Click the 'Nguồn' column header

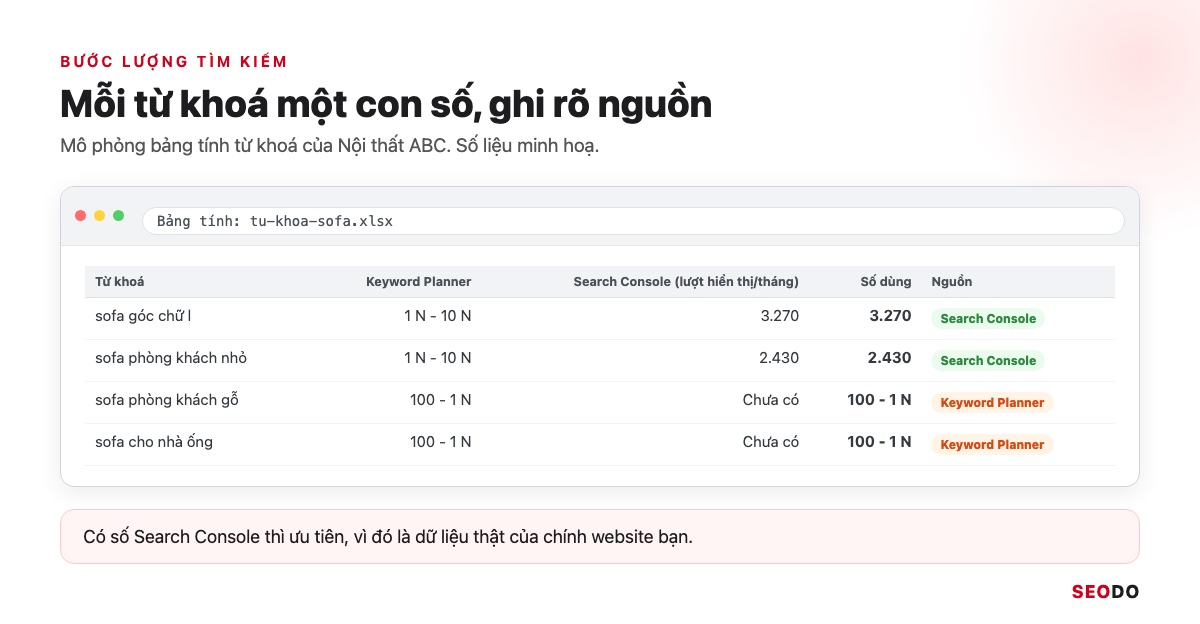[x=951, y=282]
